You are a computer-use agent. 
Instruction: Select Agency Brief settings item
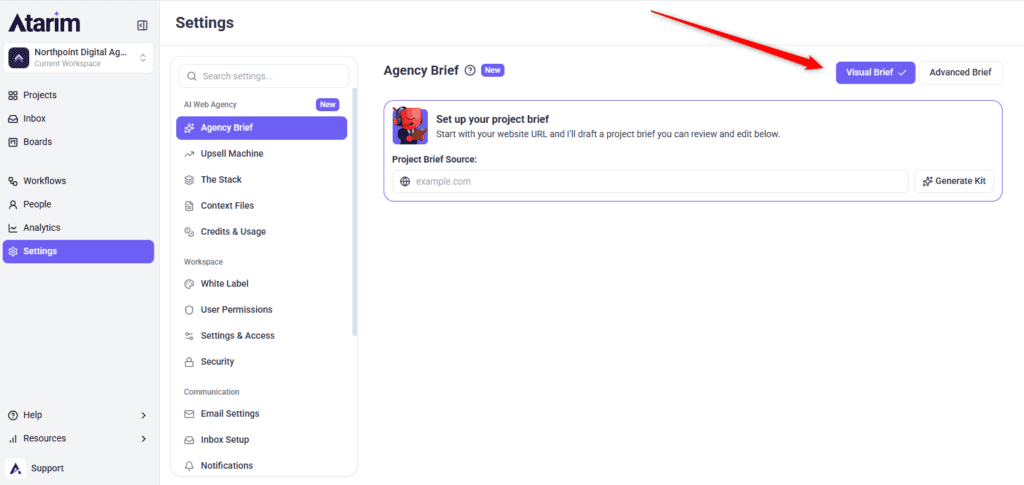click(261, 128)
